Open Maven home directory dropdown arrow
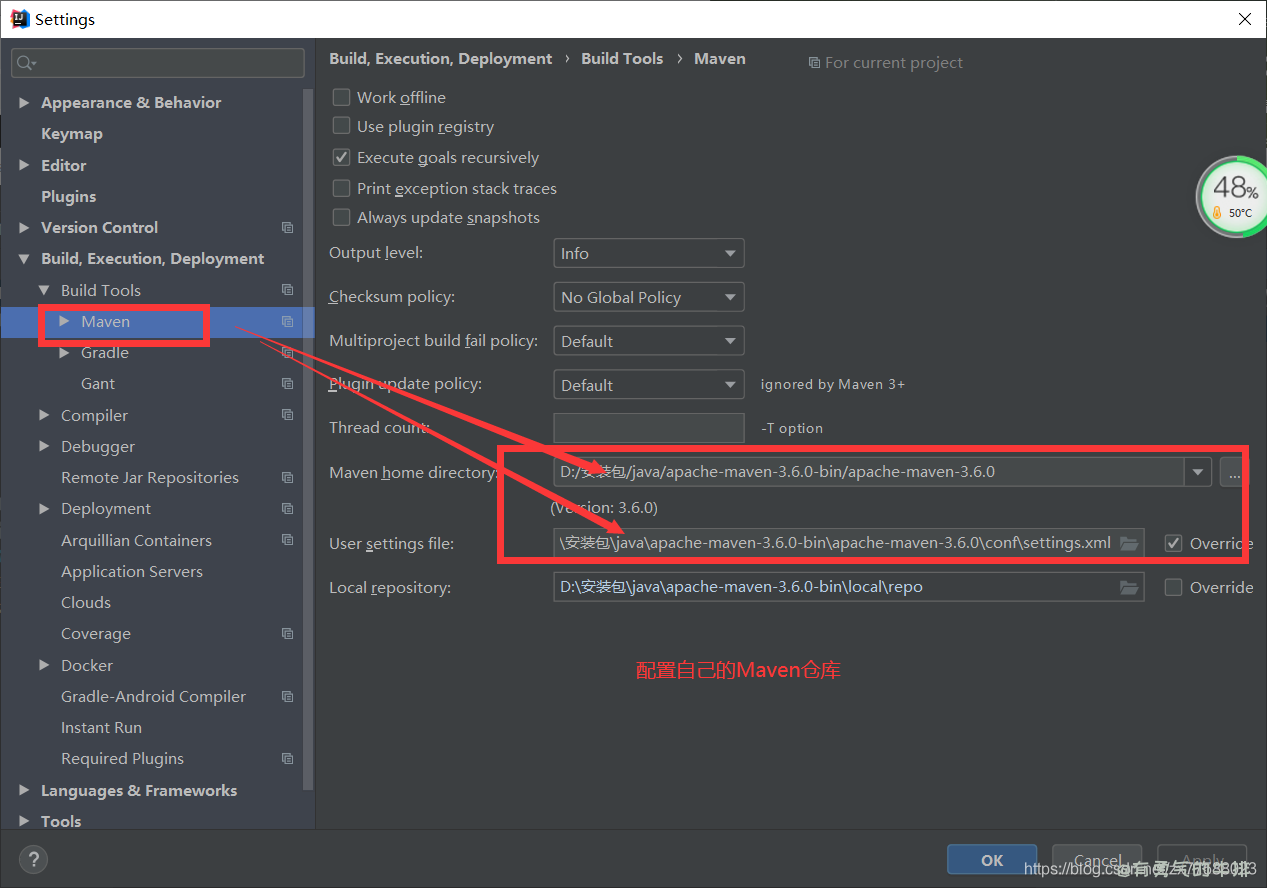1267x888 pixels. (1198, 472)
